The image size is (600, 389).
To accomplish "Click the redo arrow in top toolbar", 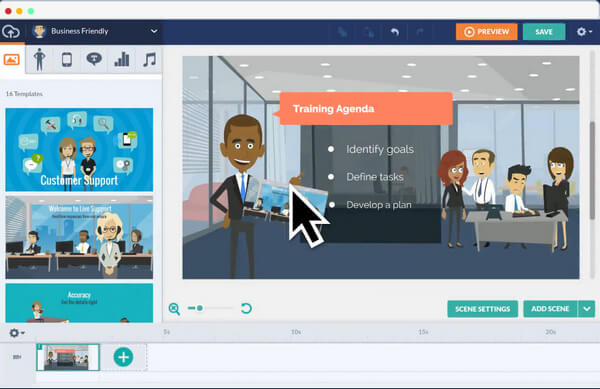I will tap(420, 32).
